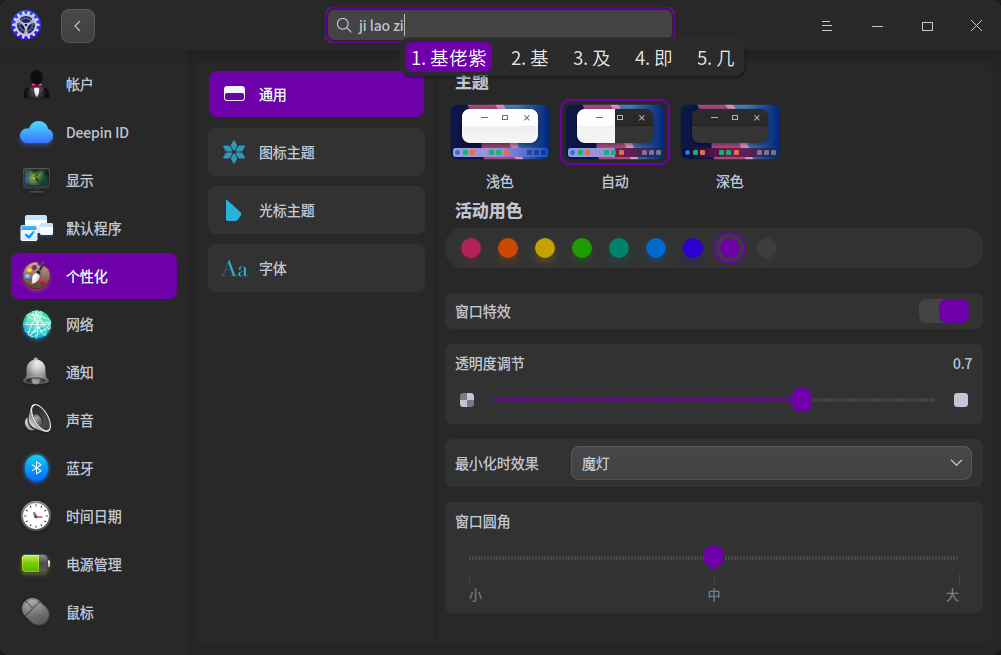The width and height of the screenshot is (1001, 655).
Task: Click the 默认程序 icon
Action: 36,229
